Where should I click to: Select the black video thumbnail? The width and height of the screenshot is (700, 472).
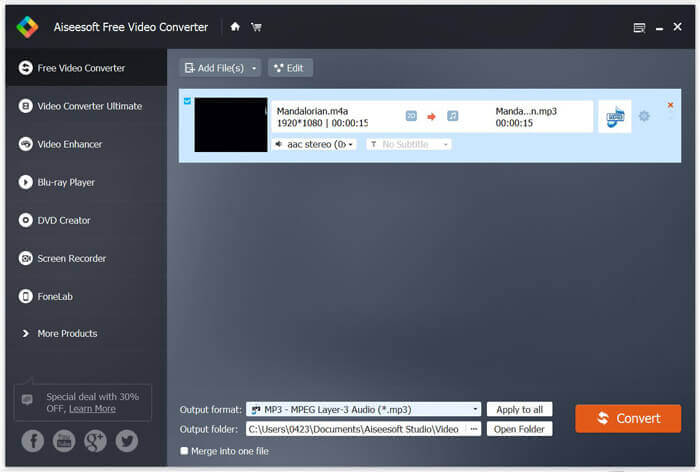coord(231,125)
